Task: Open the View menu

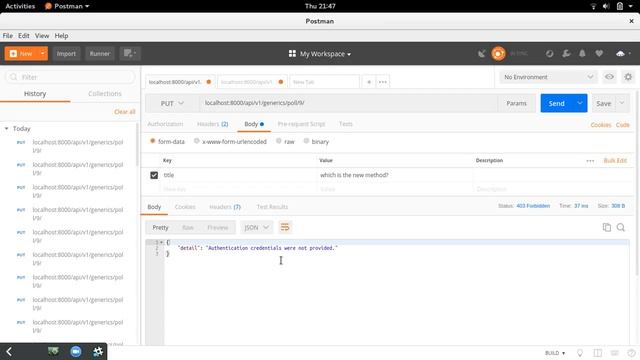Action: (42, 36)
